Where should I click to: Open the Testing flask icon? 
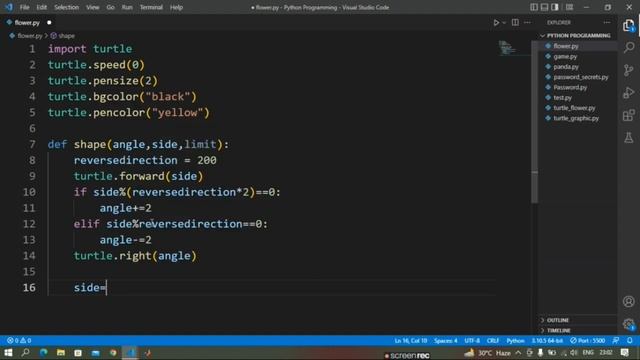(x=629, y=138)
